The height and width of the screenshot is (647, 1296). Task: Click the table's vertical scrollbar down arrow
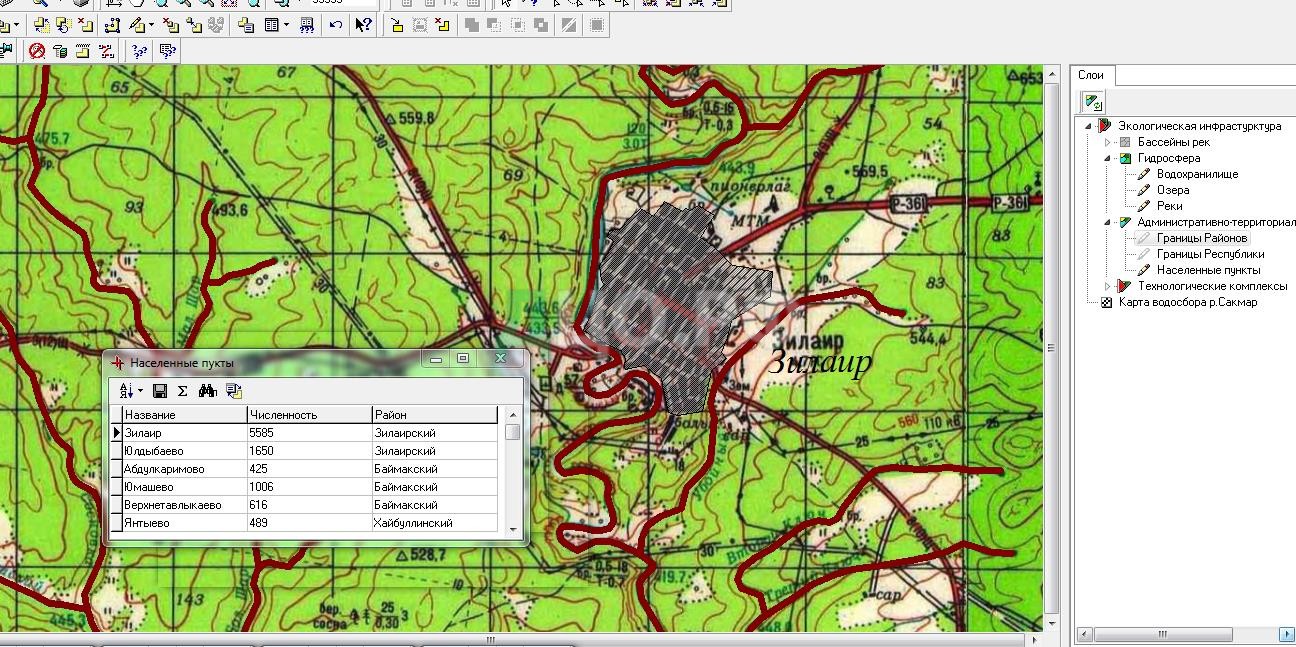513,528
